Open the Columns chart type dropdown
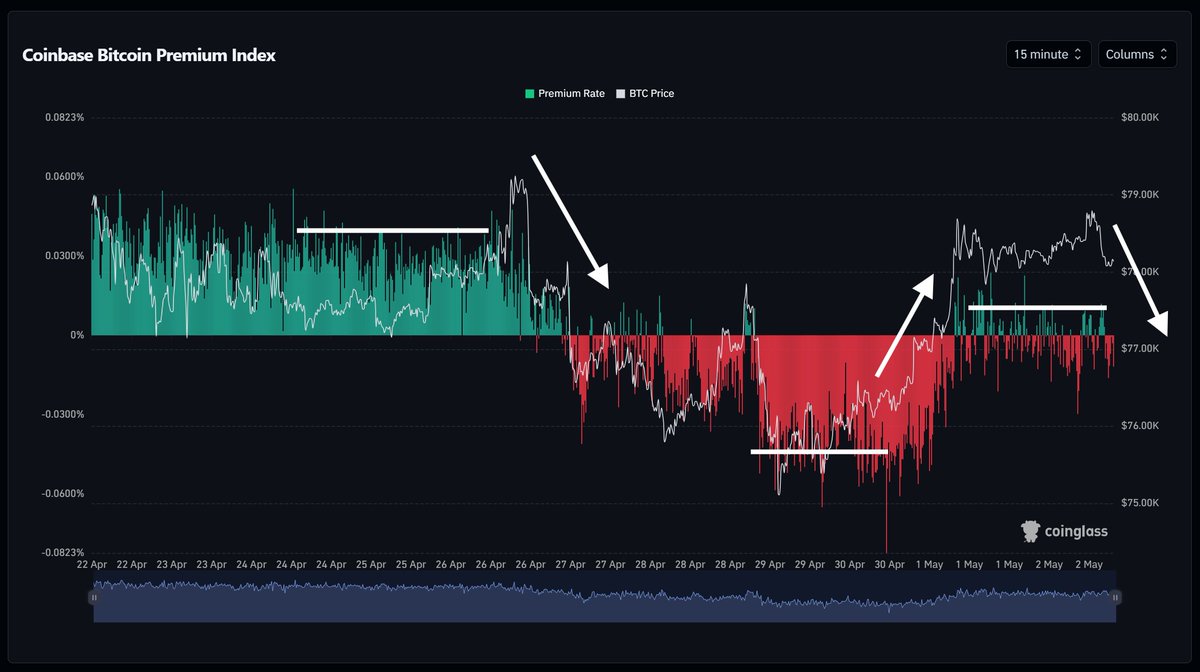This screenshot has height=672, width=1200. pyautogui.click(x=1136, y=55)
